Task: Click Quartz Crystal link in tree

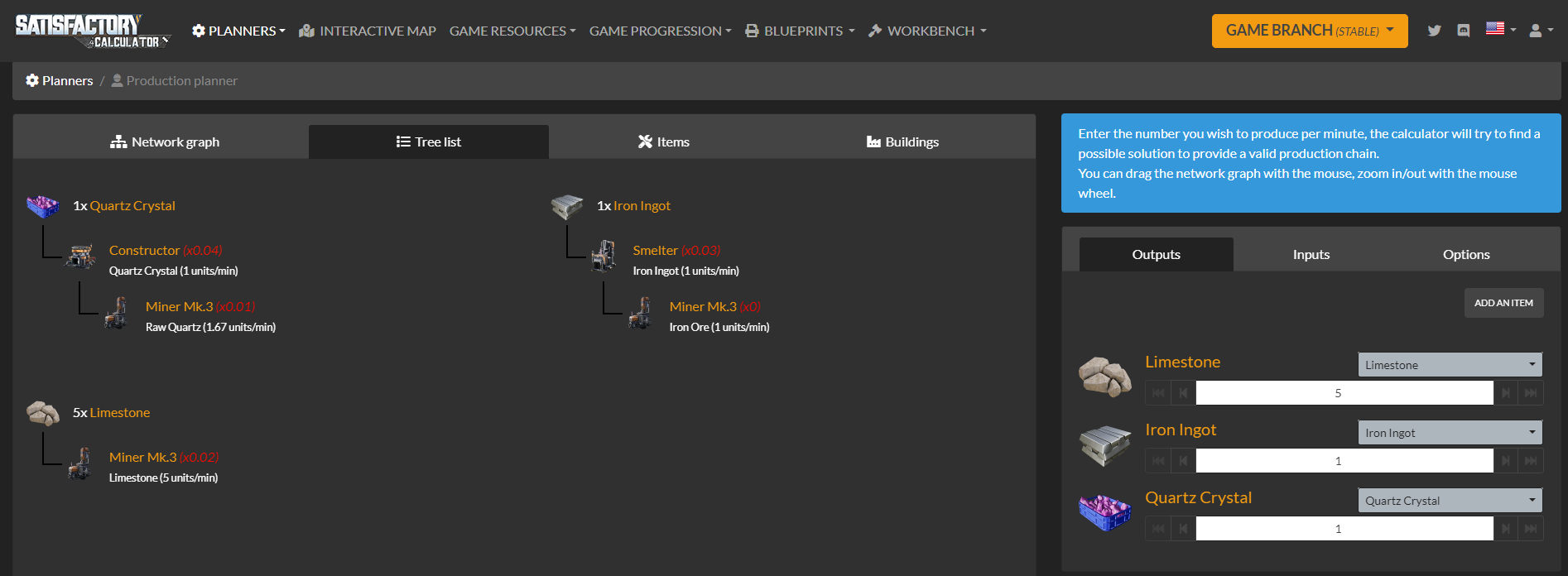Action: tap(132, 205)
